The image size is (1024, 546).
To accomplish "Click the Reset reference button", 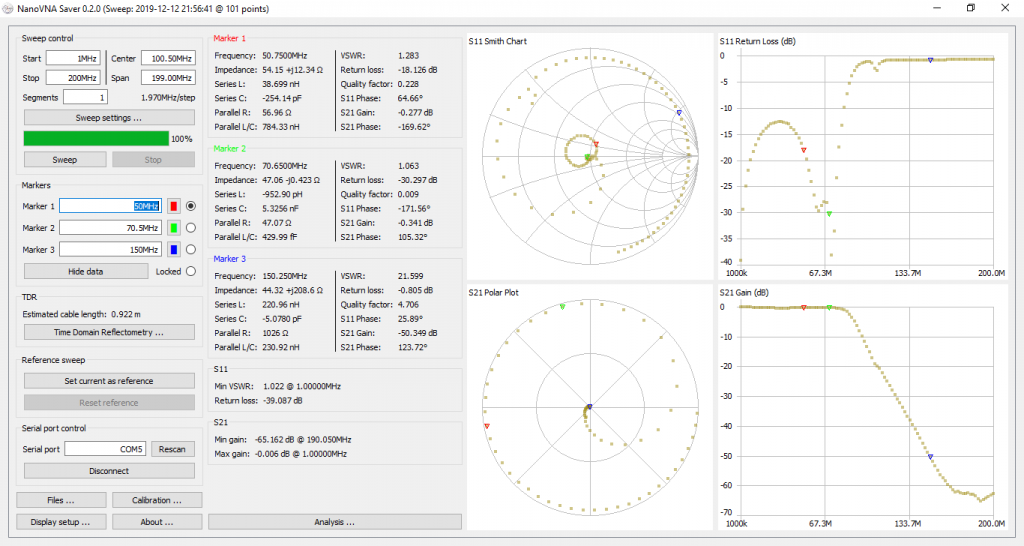I will pyautogui.click(x=109, y=402).
